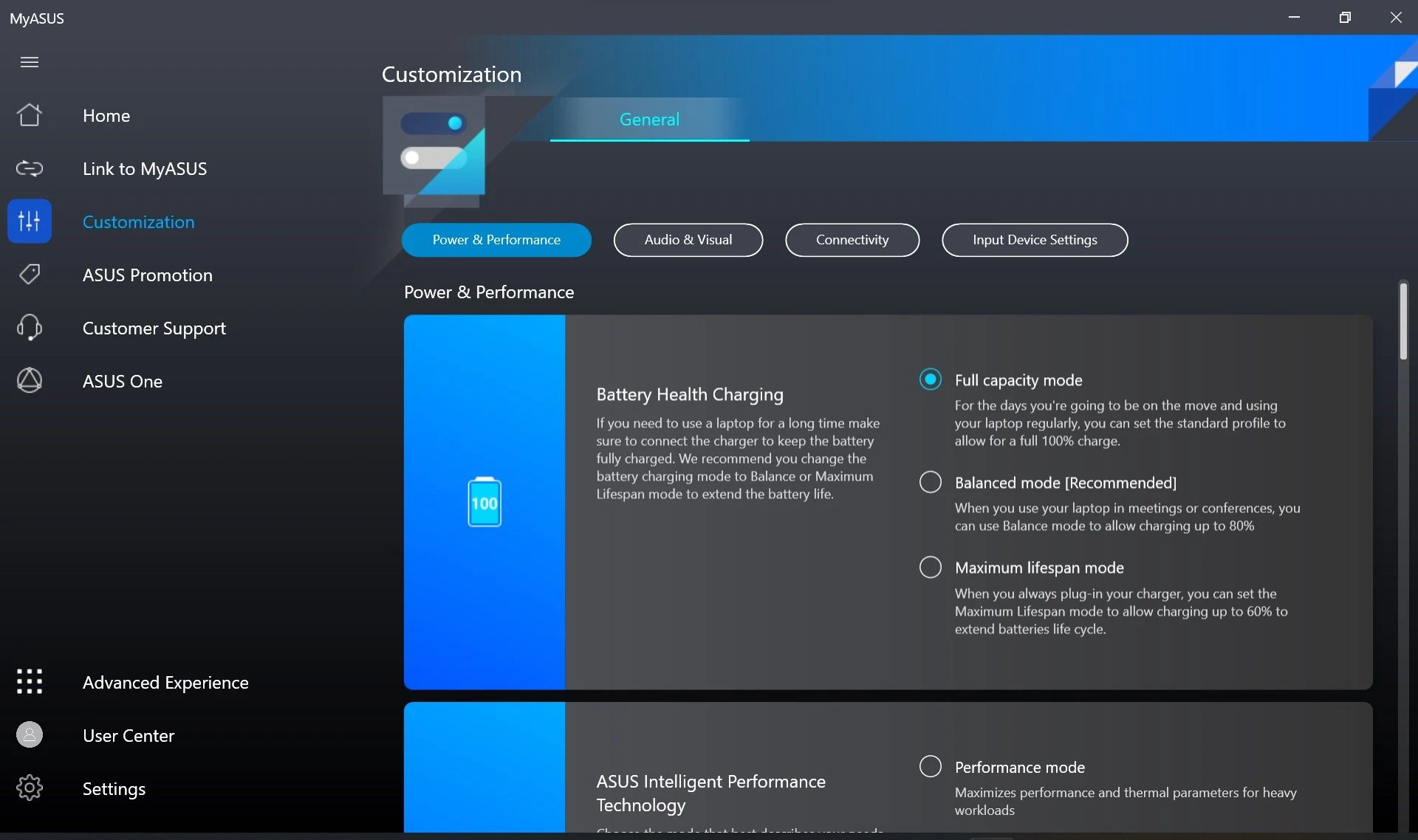Minimize the MyASUS window
Image resolution: width=1418 pixels, height=840 pixels.
pyautogui.click(x=1294, y=17)
